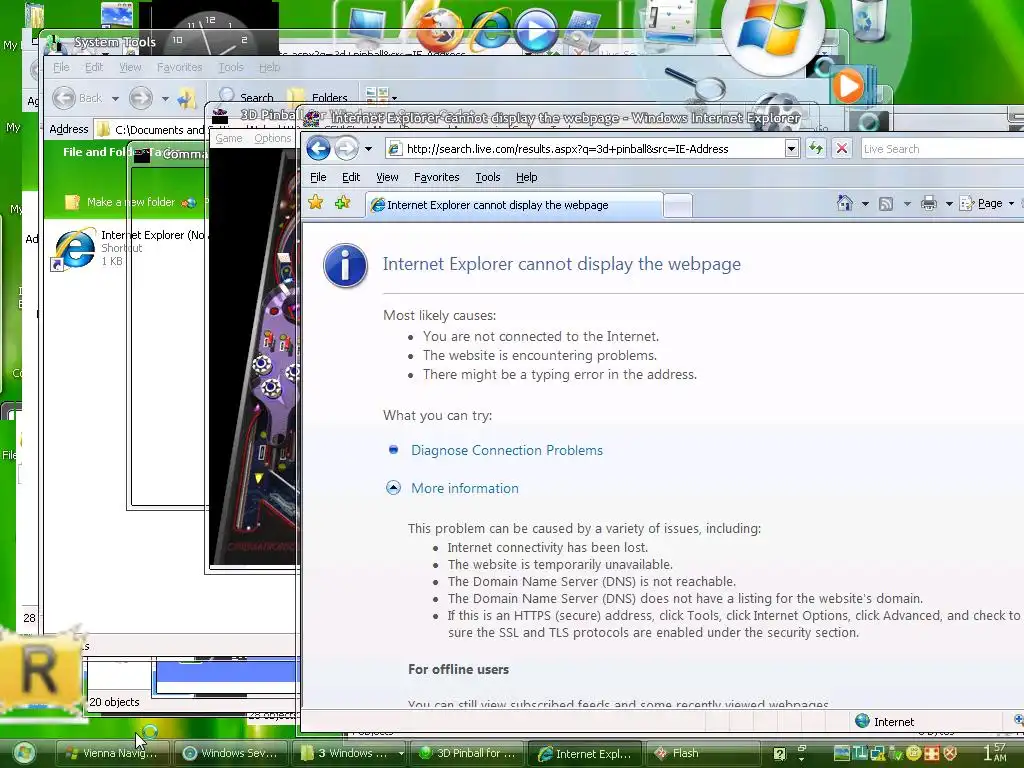Click the Forward arrow in Internet Explorer
1024x768 pixels.
[346, 149]
